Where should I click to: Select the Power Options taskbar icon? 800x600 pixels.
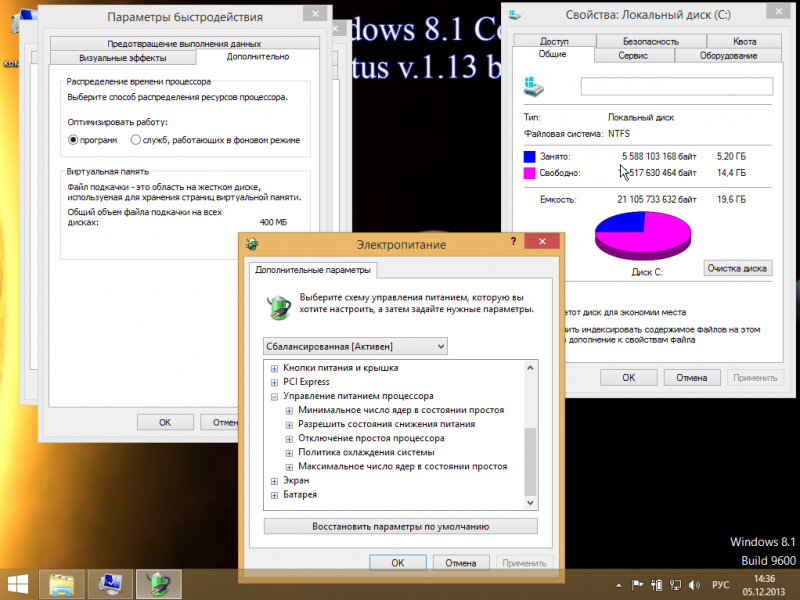click(x=159, y=584)
